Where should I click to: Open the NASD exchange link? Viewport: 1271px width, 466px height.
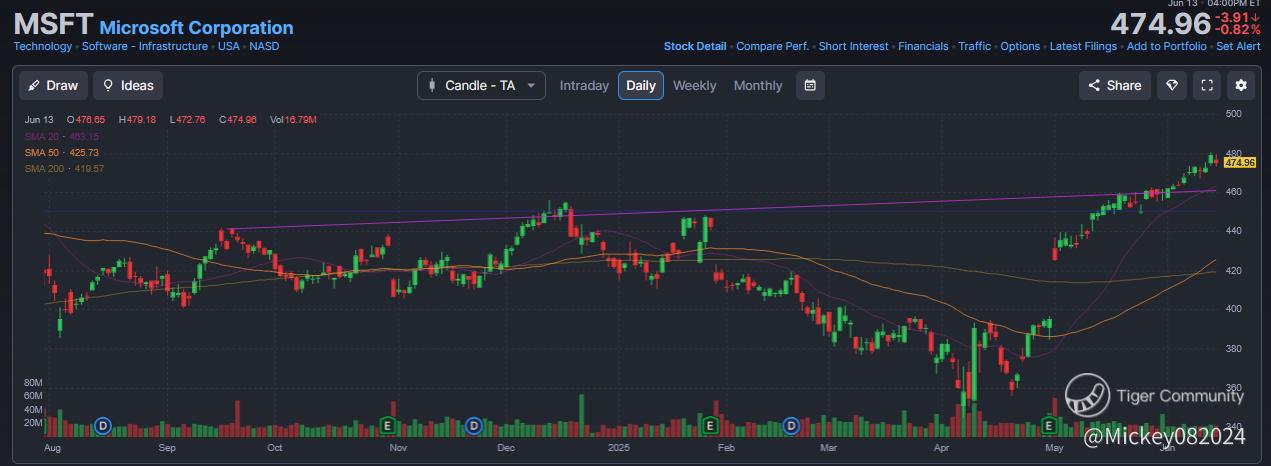pos(265,46)
